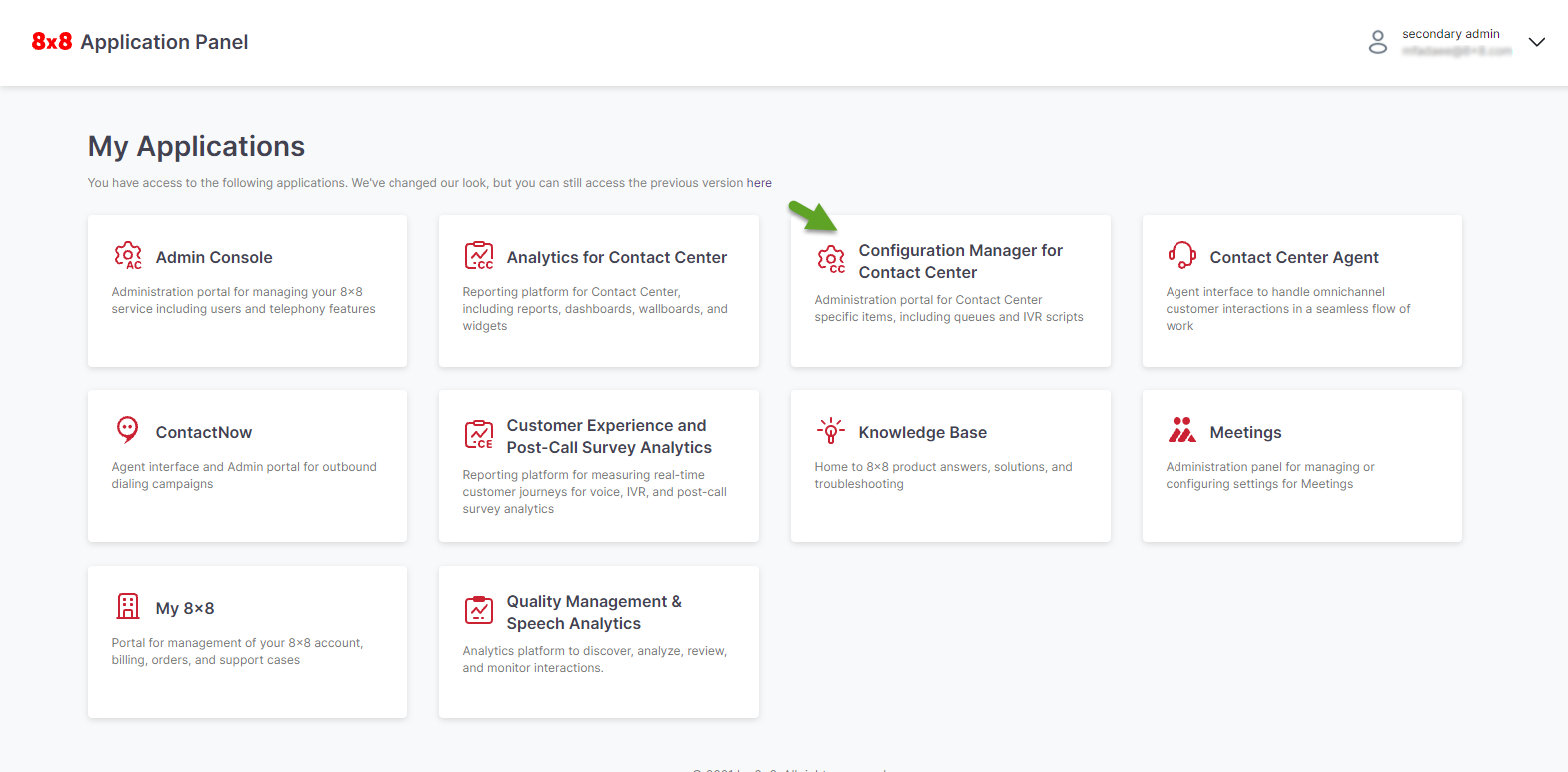
Task: Click the Admin Console gear icon
Action: (128, 256)
